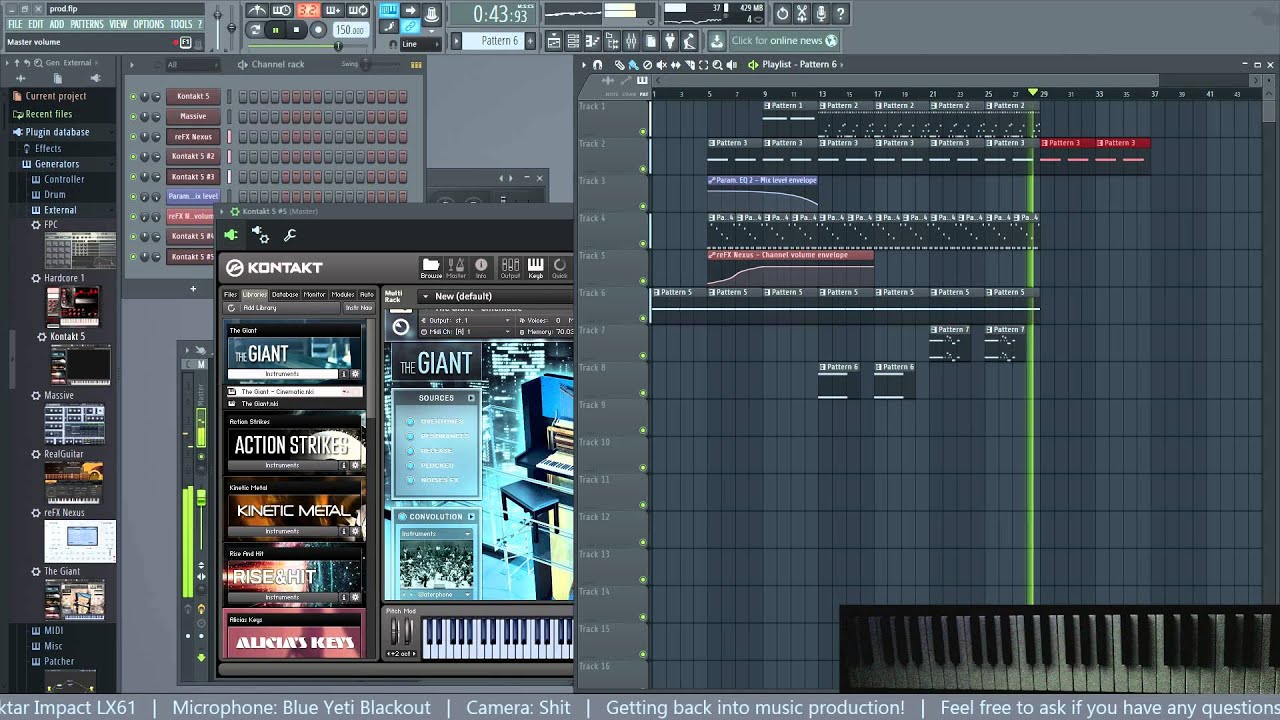Open the Kontakt Output st.1 dropdown
This screenshot has width=1280, height=720.
pos(465,321)
